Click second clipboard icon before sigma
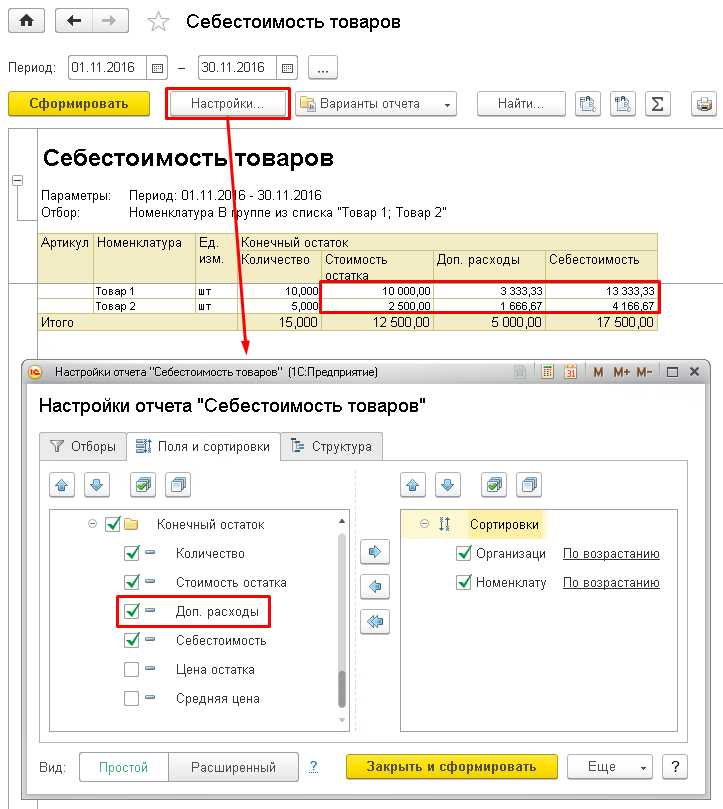 (623, 104)
